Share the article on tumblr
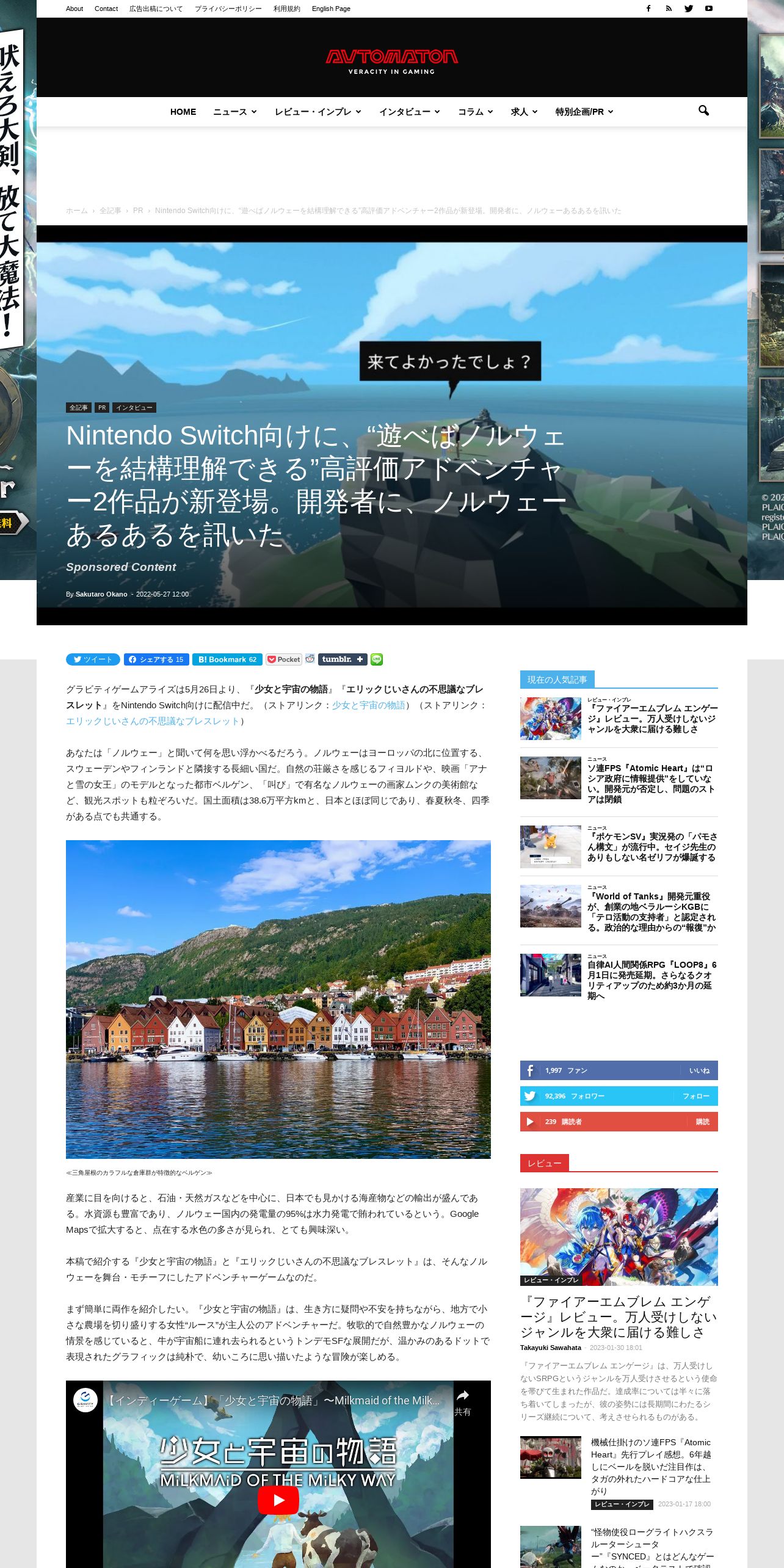This screenshot has height=1568, width=784. click(343, 659)
